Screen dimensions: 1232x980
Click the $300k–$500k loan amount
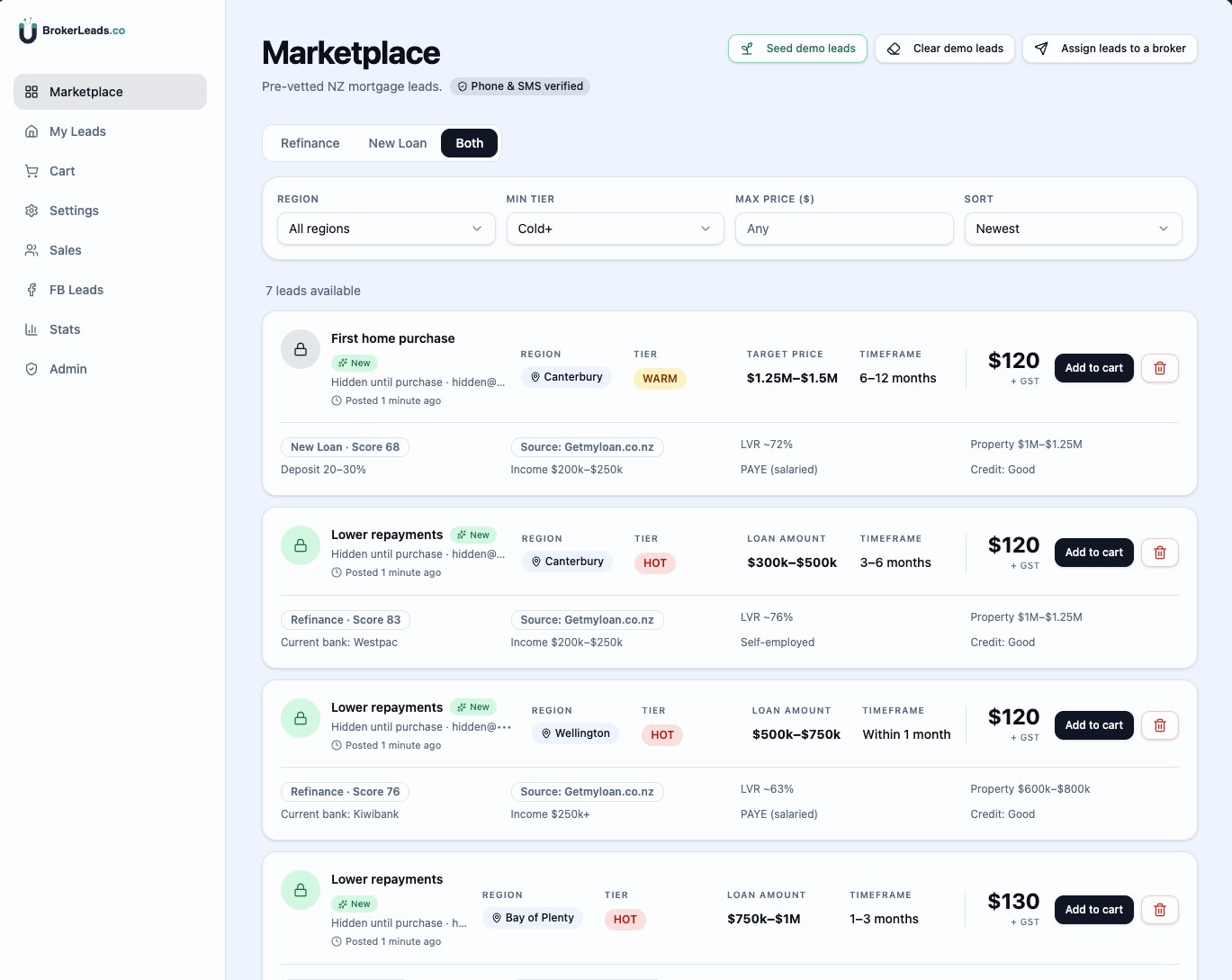pos(792,562)
